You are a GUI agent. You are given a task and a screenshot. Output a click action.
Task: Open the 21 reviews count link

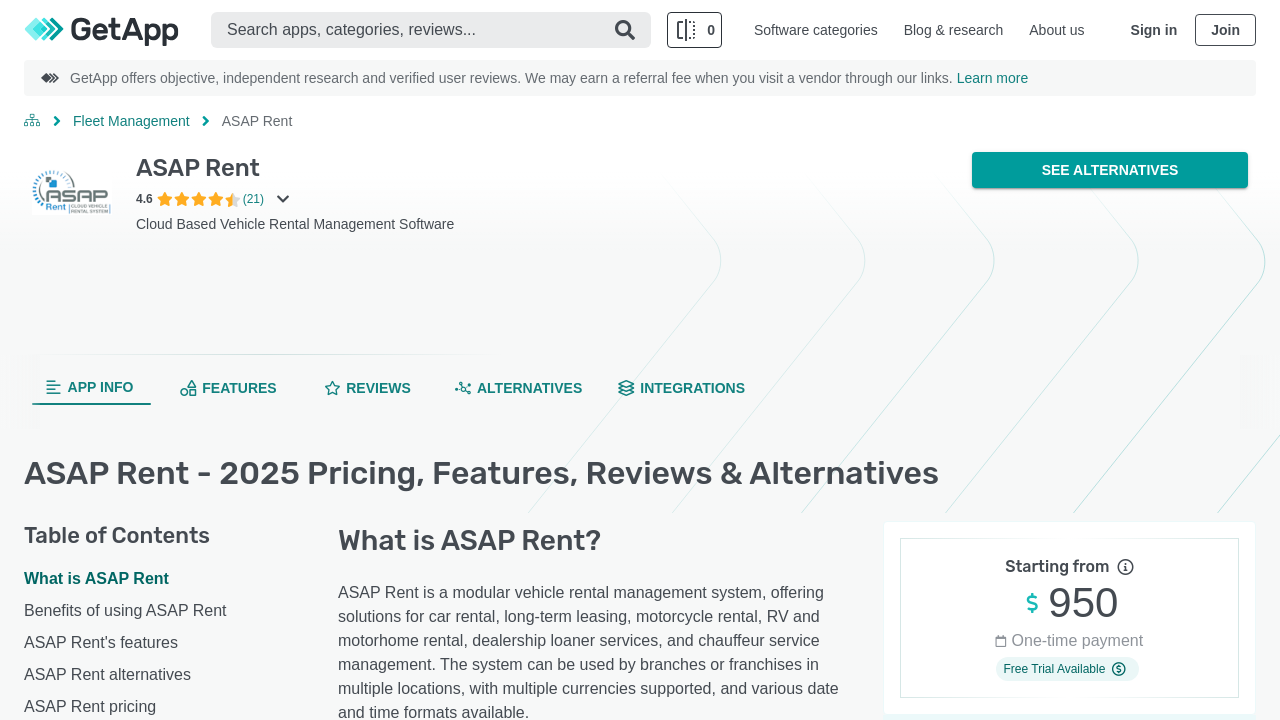(x=253, y=199)
